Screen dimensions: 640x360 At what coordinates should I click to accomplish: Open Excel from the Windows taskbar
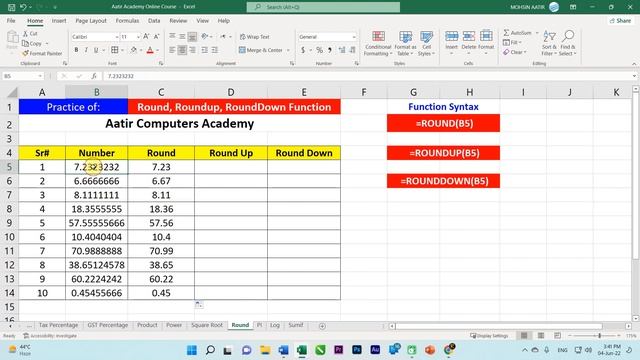point(302,350)
